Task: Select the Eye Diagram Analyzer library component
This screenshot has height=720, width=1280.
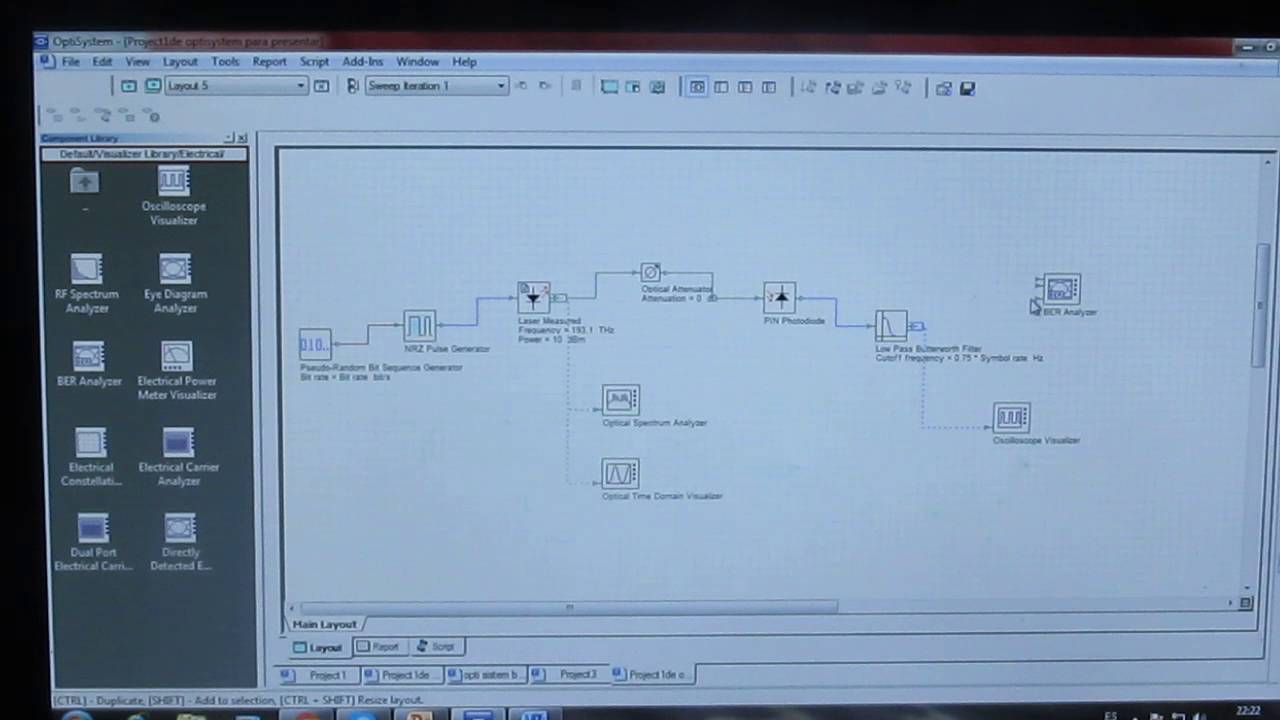Action: [175, 284]
